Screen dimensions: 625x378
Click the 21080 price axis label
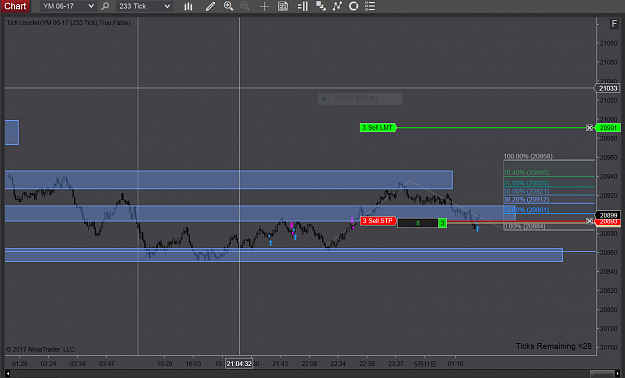[609, 43]
